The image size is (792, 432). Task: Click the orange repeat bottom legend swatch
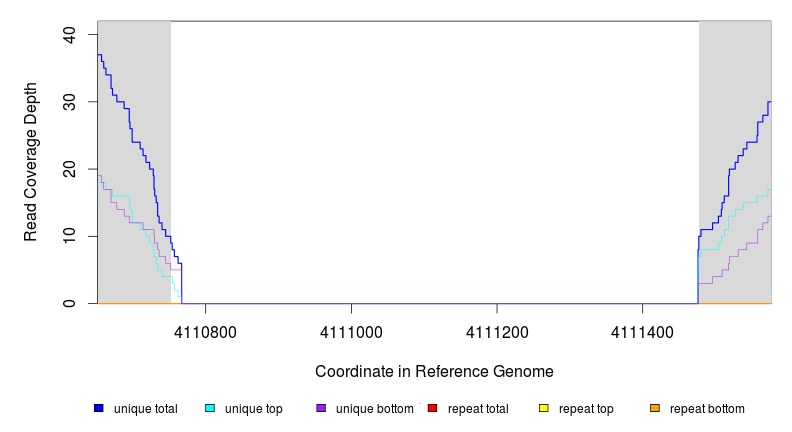pyautogui.click(x=655, y=409)
